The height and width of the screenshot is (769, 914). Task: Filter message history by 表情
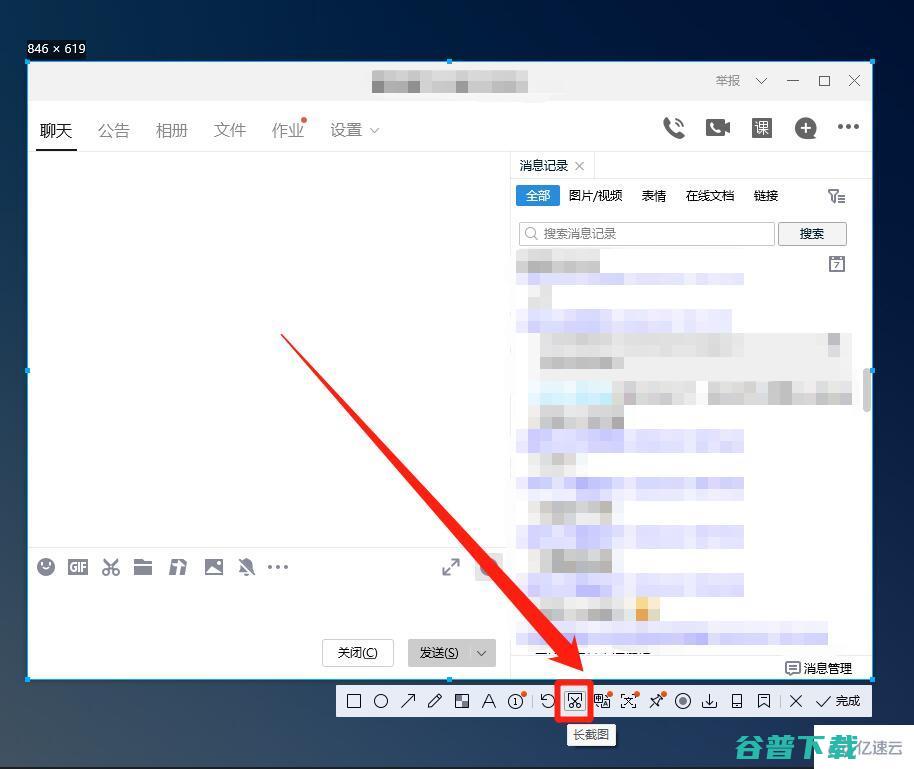(653, 195)
